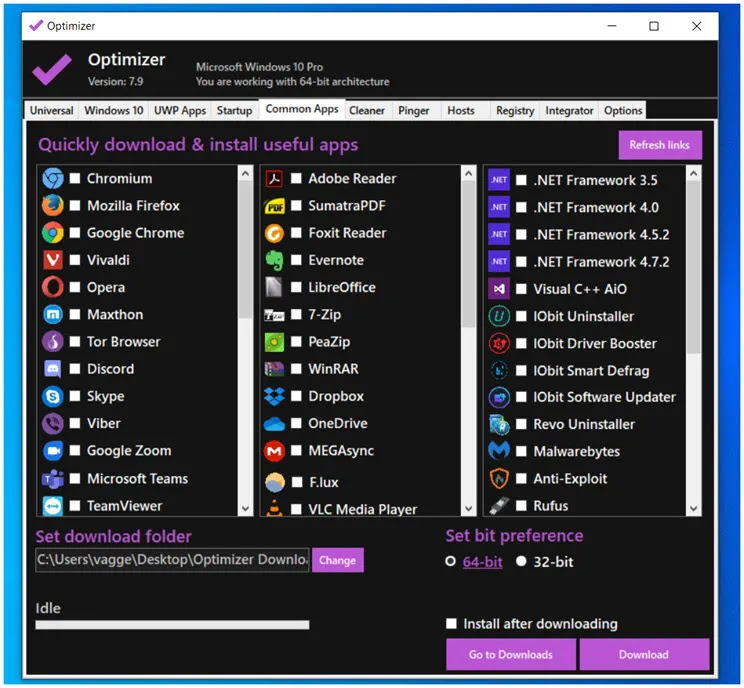Check the Chromium checkbox

pyautogui.click(x=75, y=178)
